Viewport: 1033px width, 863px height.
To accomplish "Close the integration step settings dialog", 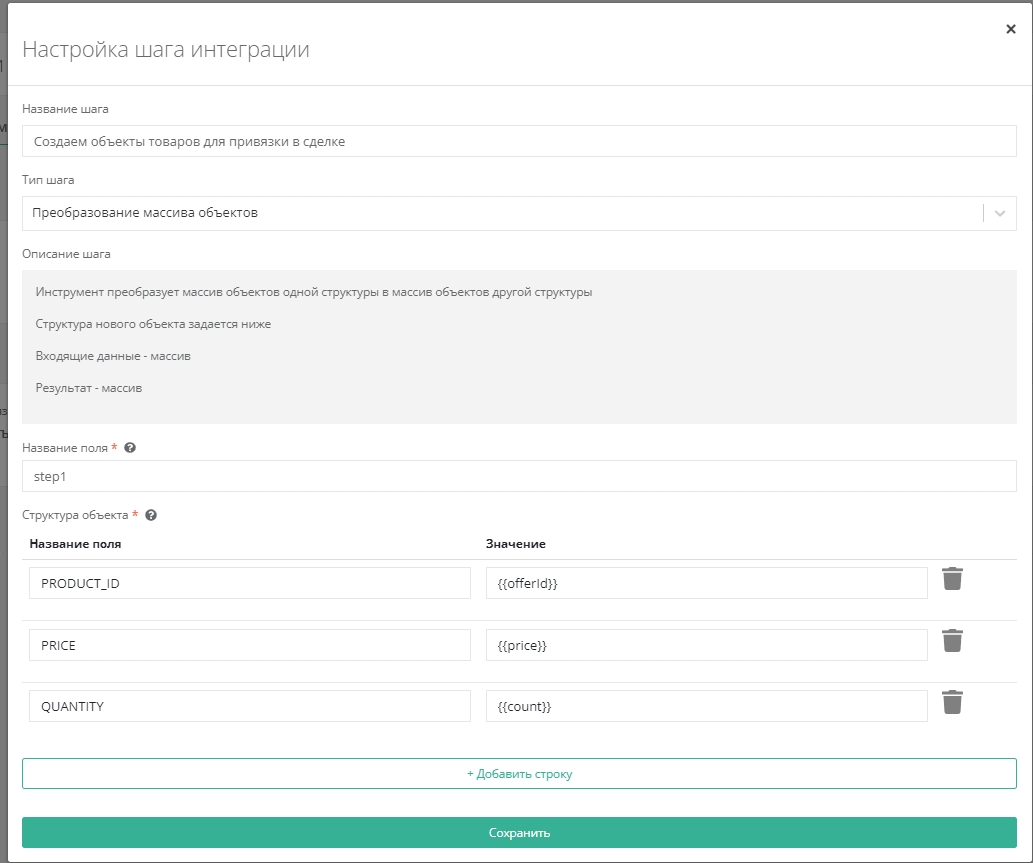I will [x=1010, y=30].
